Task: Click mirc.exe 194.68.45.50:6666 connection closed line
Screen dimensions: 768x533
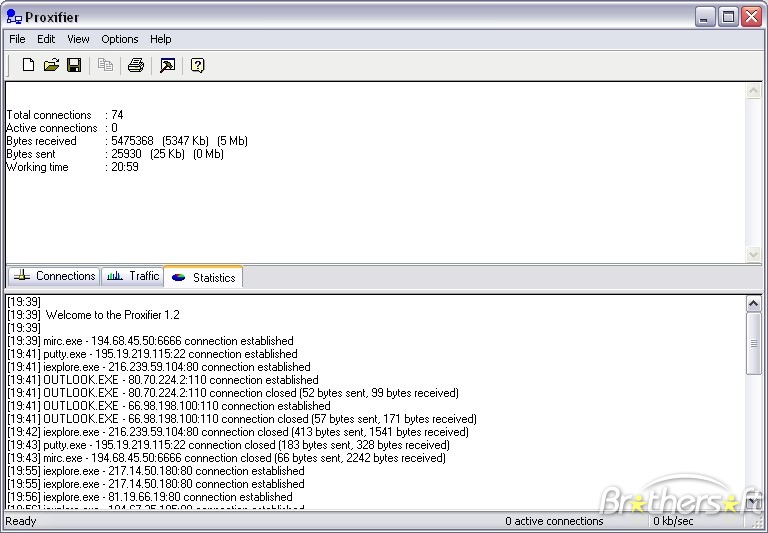Action: [x=227, y=458]
